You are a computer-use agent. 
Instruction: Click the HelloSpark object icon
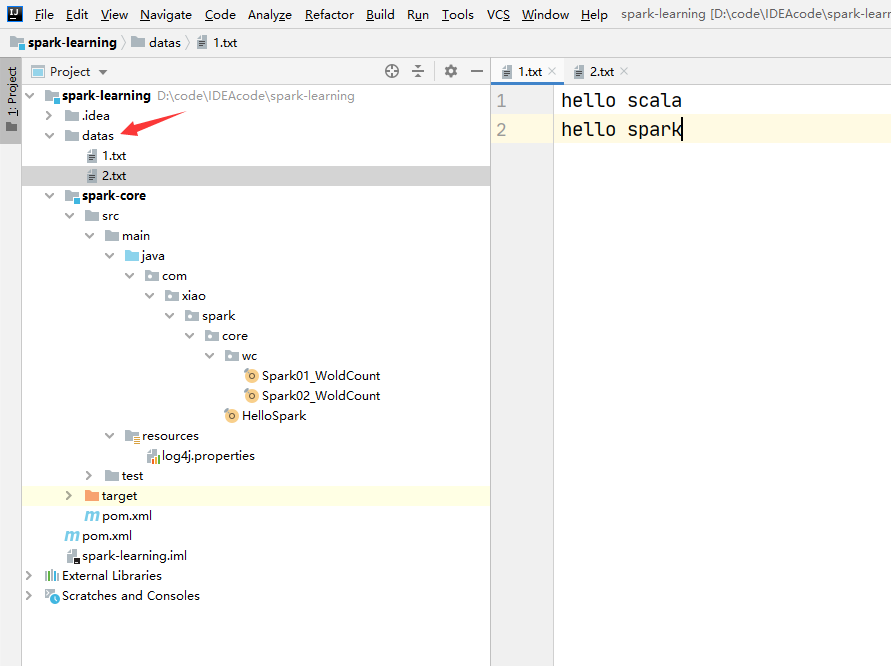[x=231, y=415]
